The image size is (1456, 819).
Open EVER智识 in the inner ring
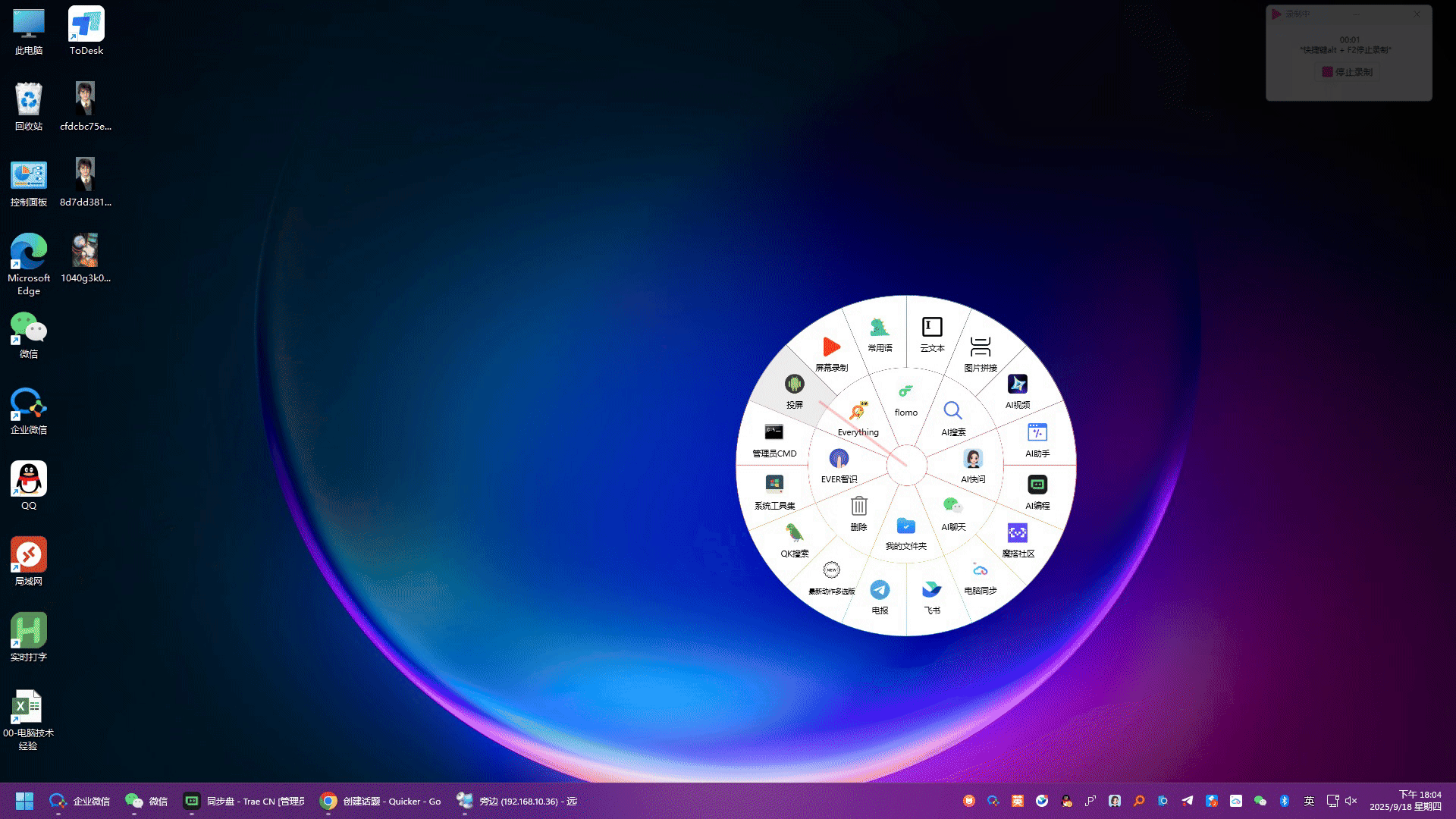(x=839, y=466)
